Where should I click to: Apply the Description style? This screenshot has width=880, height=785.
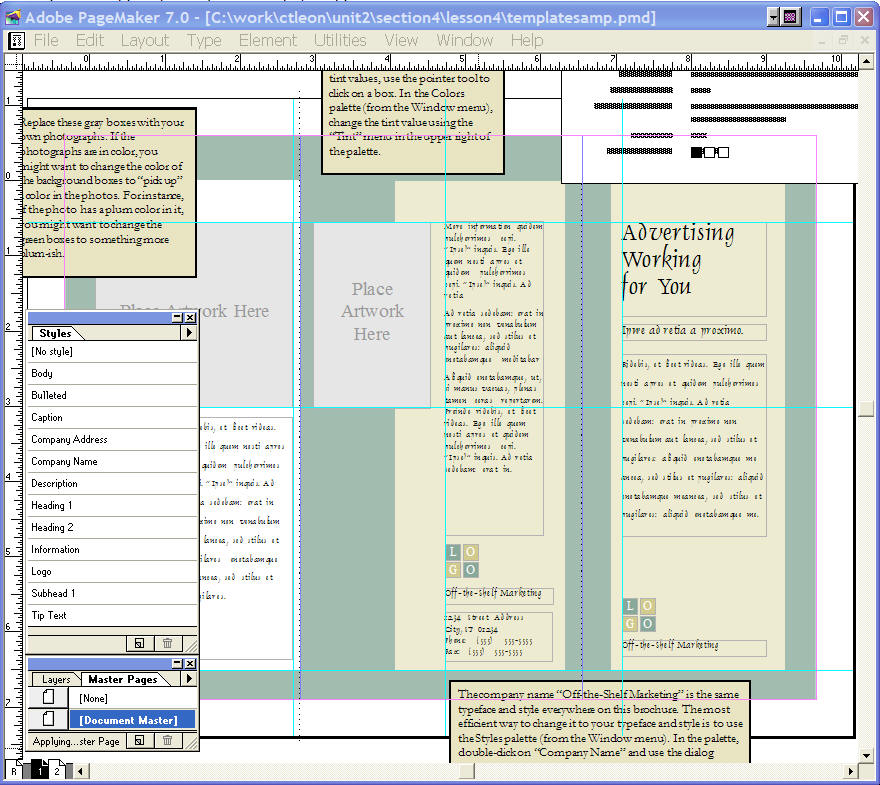point(113,484)
